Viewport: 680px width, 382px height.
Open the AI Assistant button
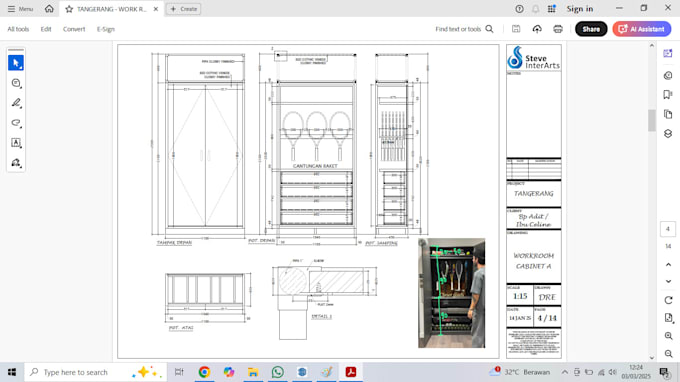coord(642,29)
